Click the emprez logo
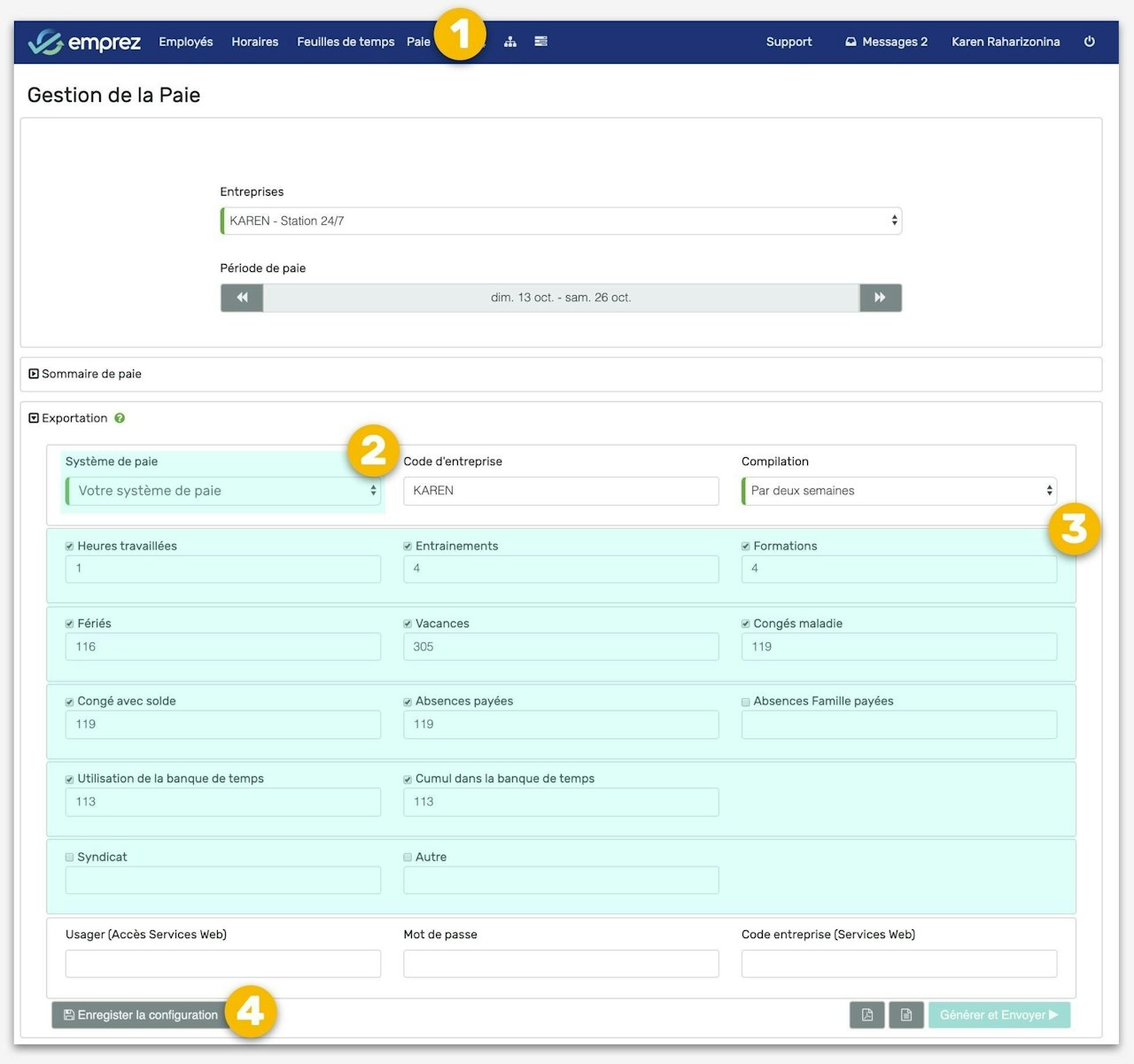1134x1064 pixels. (84, 42)
